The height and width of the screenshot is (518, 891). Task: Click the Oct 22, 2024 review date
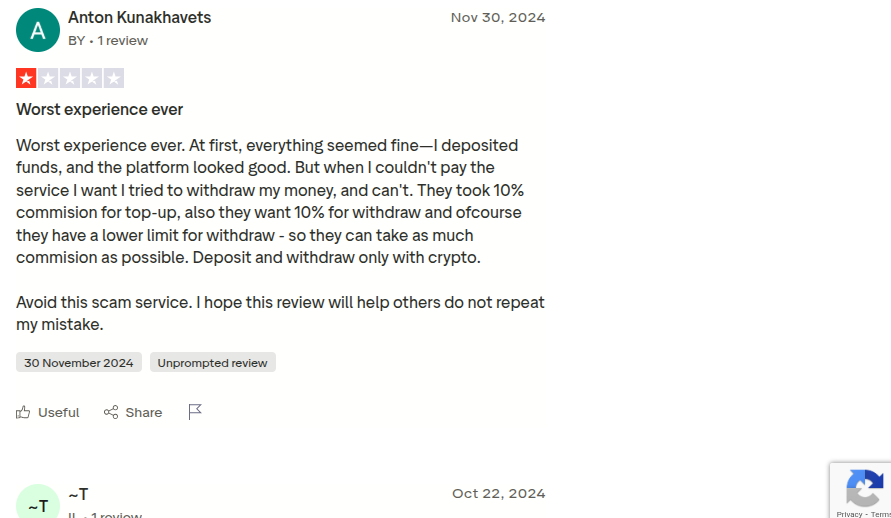click(x=498, y=494)
